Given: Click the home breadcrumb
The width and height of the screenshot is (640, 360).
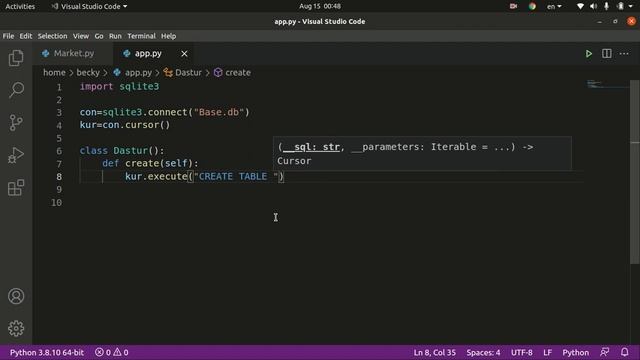Looking at the screenshot, I should pyautogui.click(x=54, y=72).
